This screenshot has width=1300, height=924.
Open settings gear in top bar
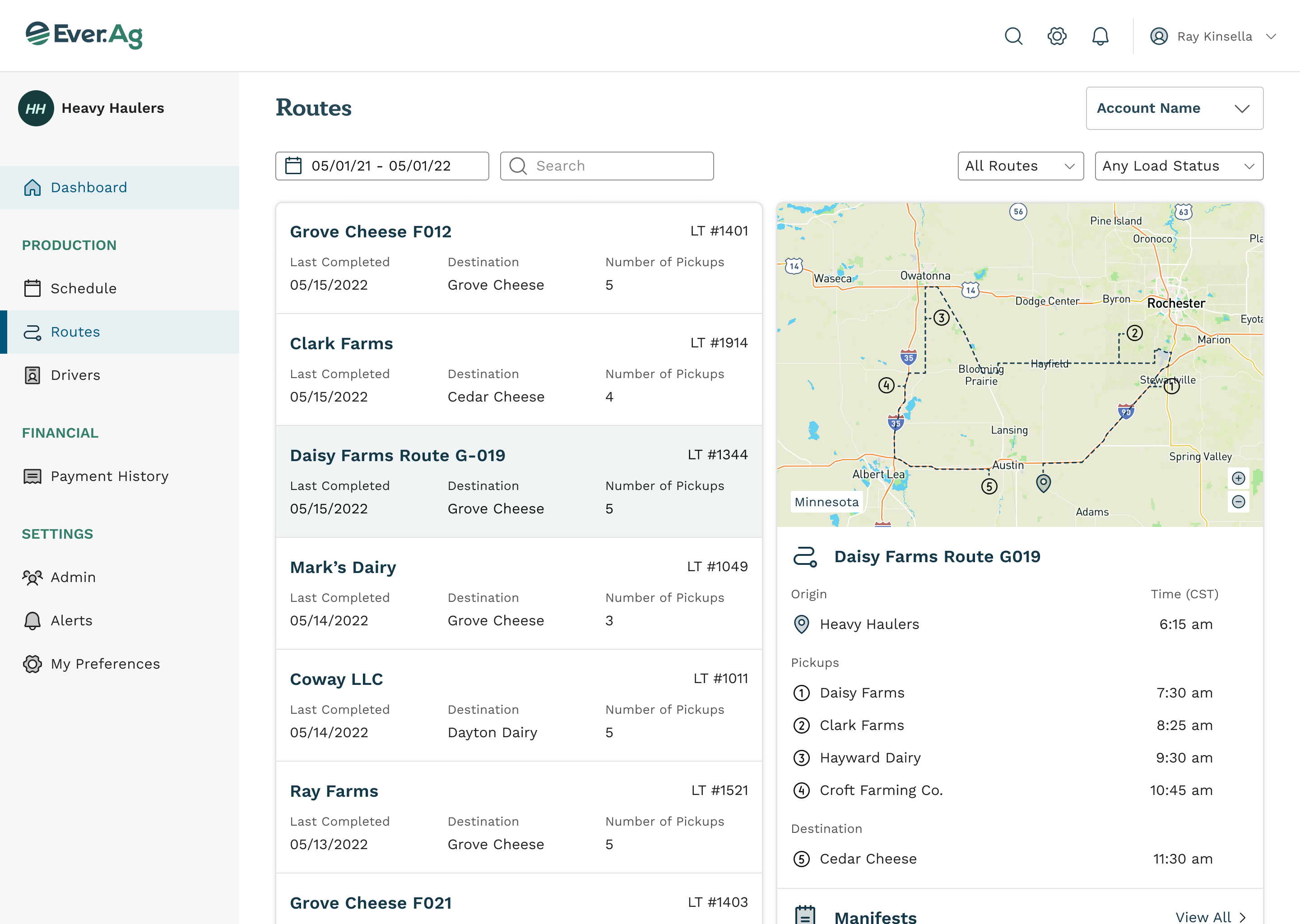(x=1056, y=37)
